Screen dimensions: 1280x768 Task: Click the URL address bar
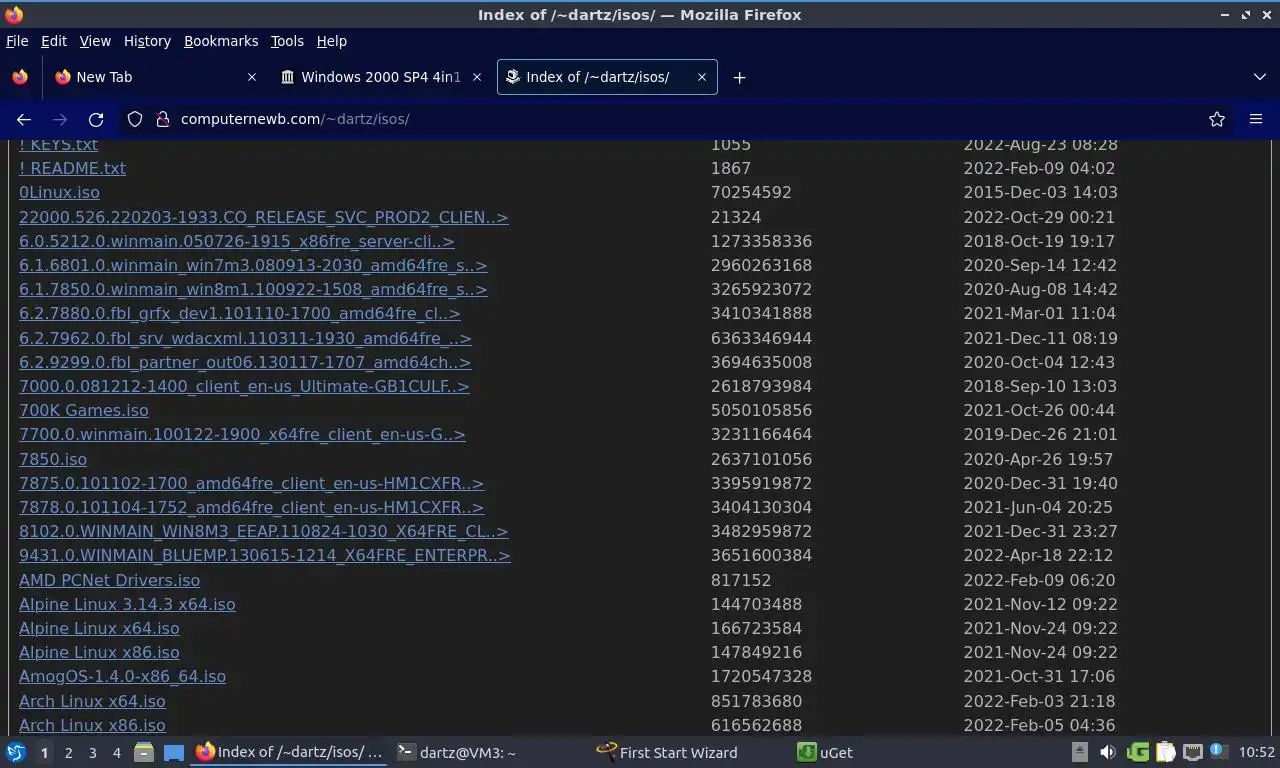[680, 119]
